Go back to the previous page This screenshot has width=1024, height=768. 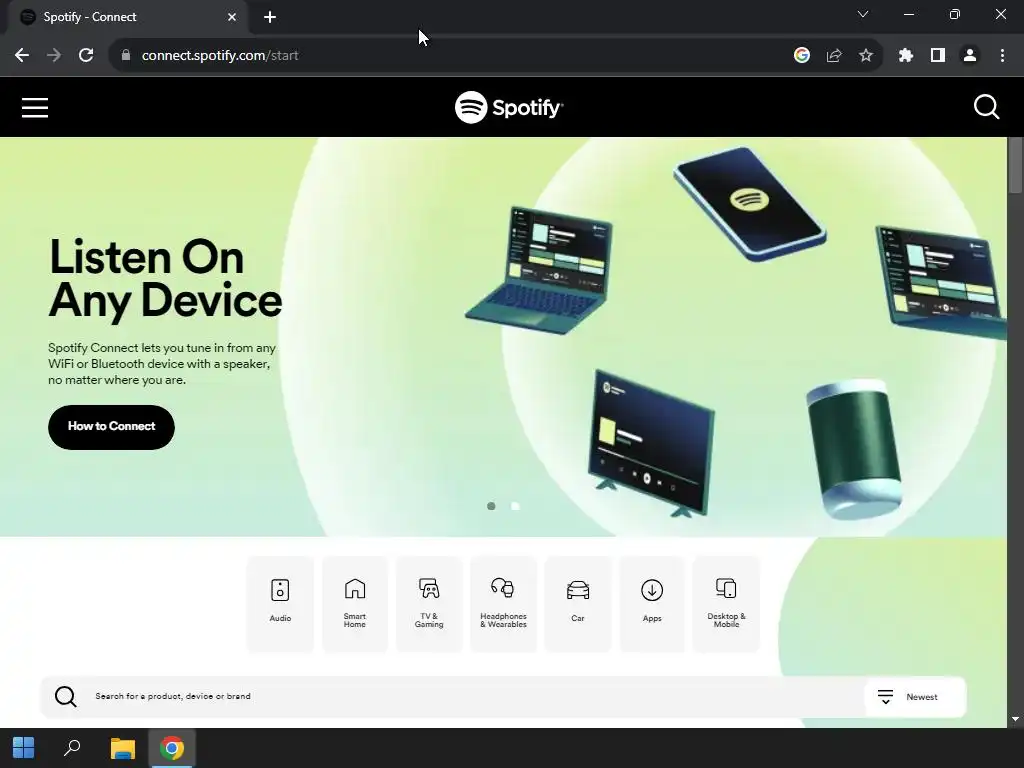click(x=22, y=56)
